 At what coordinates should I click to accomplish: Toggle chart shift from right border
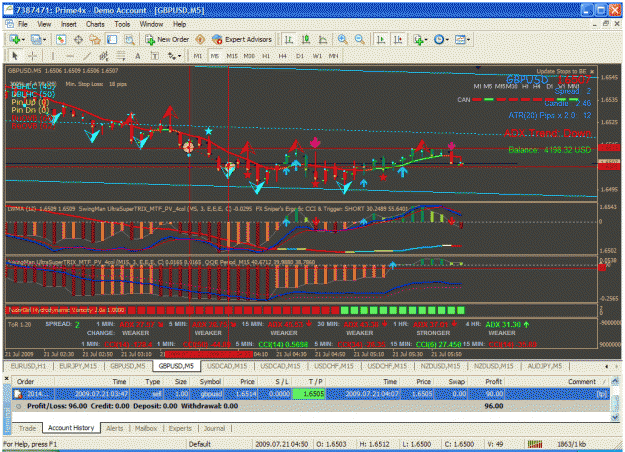pos(398,39)
